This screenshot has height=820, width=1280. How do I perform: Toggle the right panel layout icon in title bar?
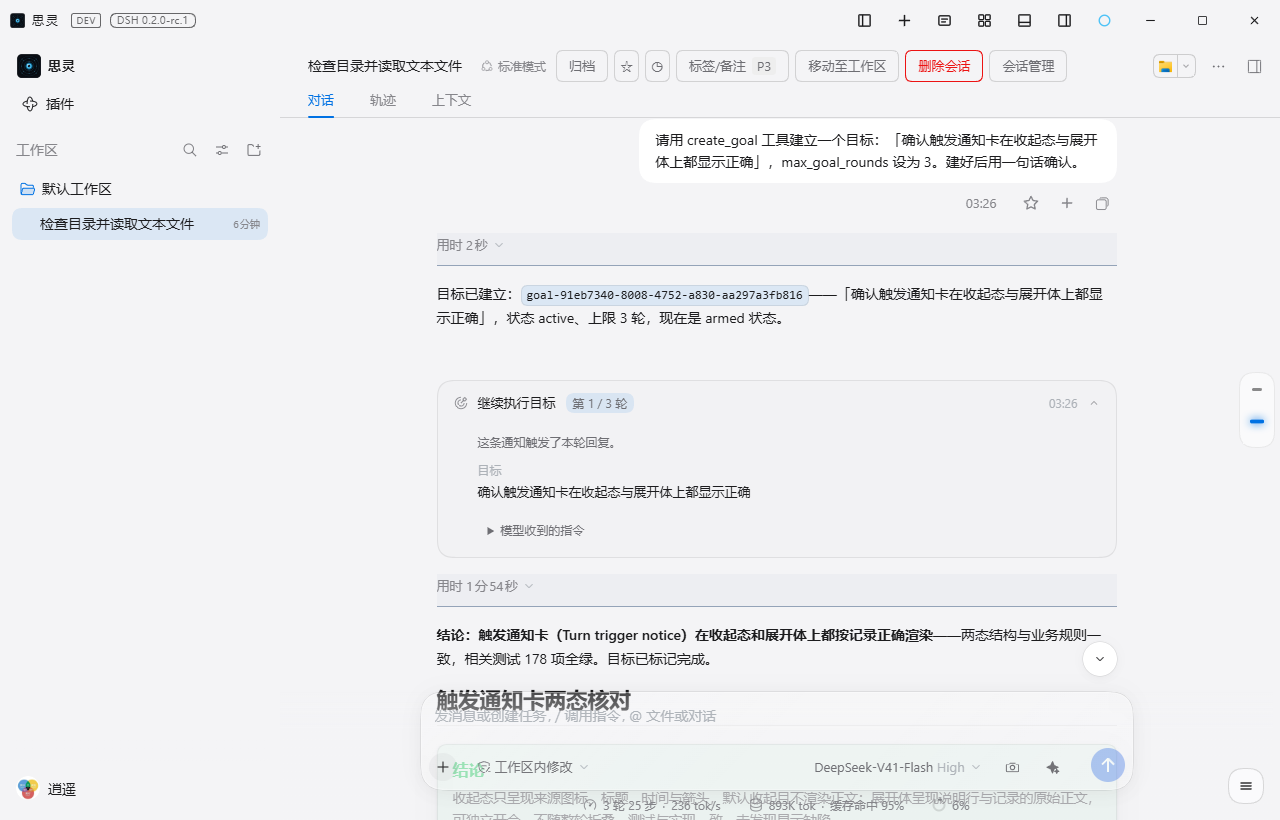(1064, 20)
